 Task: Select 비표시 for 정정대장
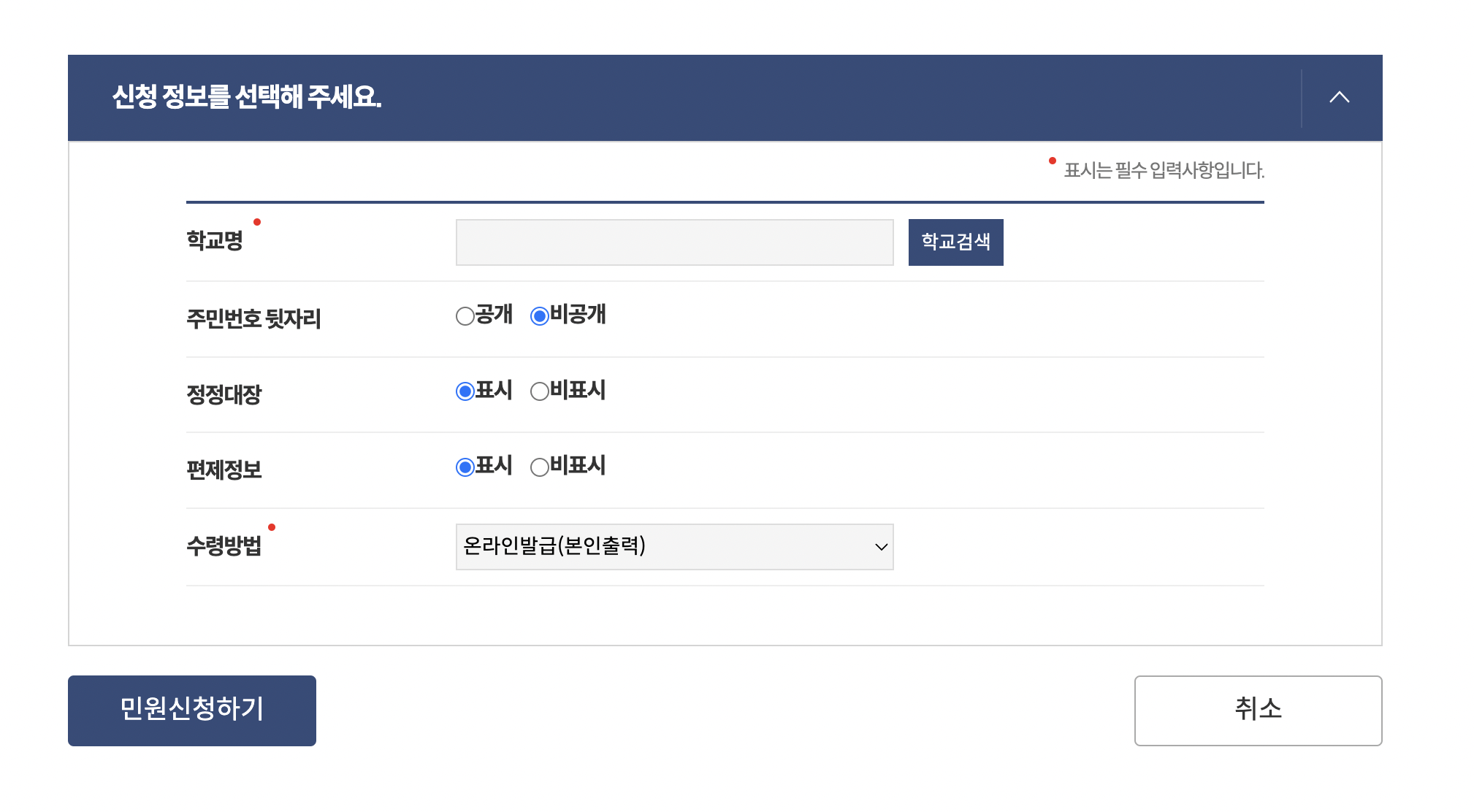point(539,392)
